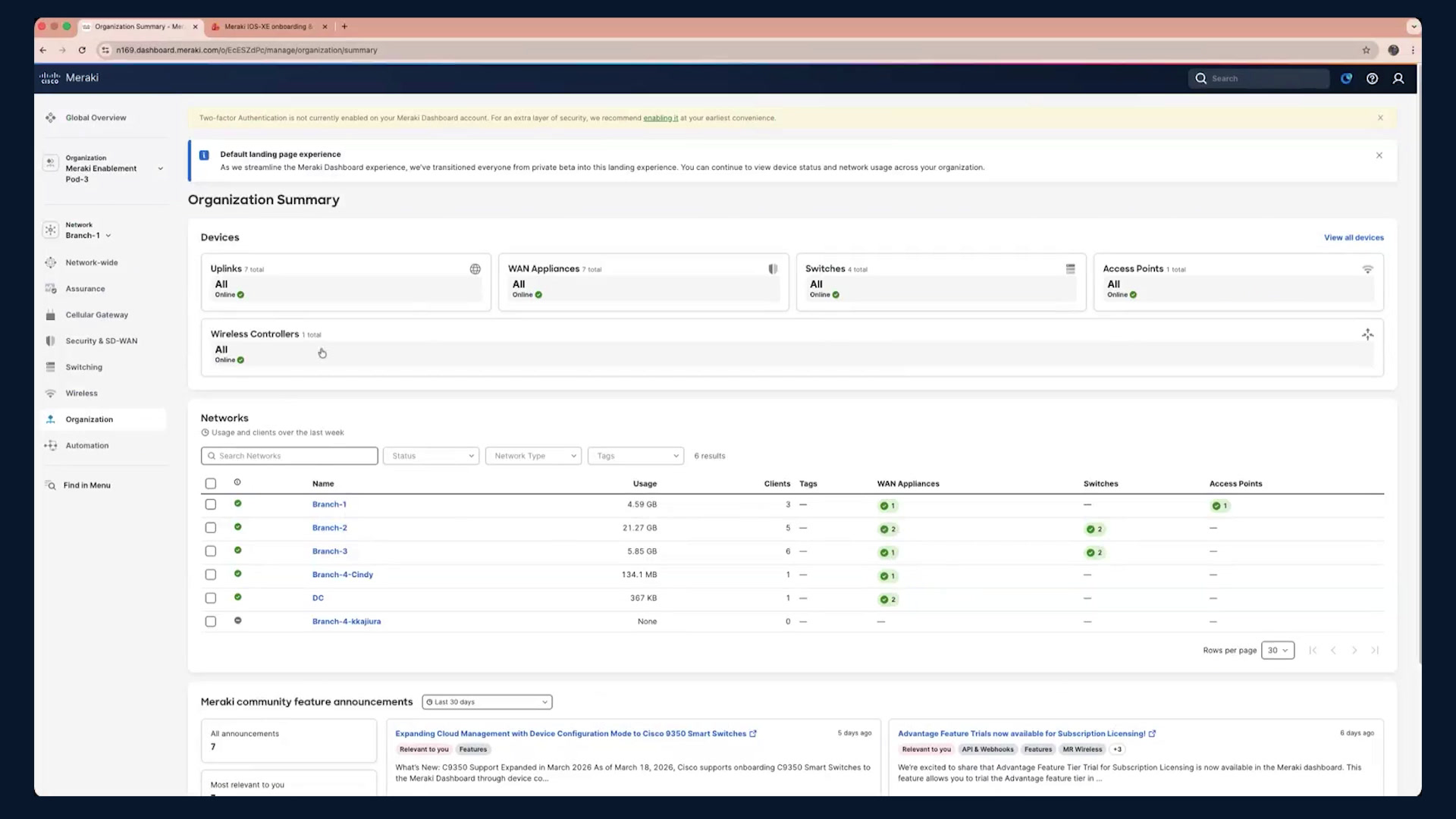Follow the enabling it link
This screenshot has width=1456, height=819.
[661, 118]
